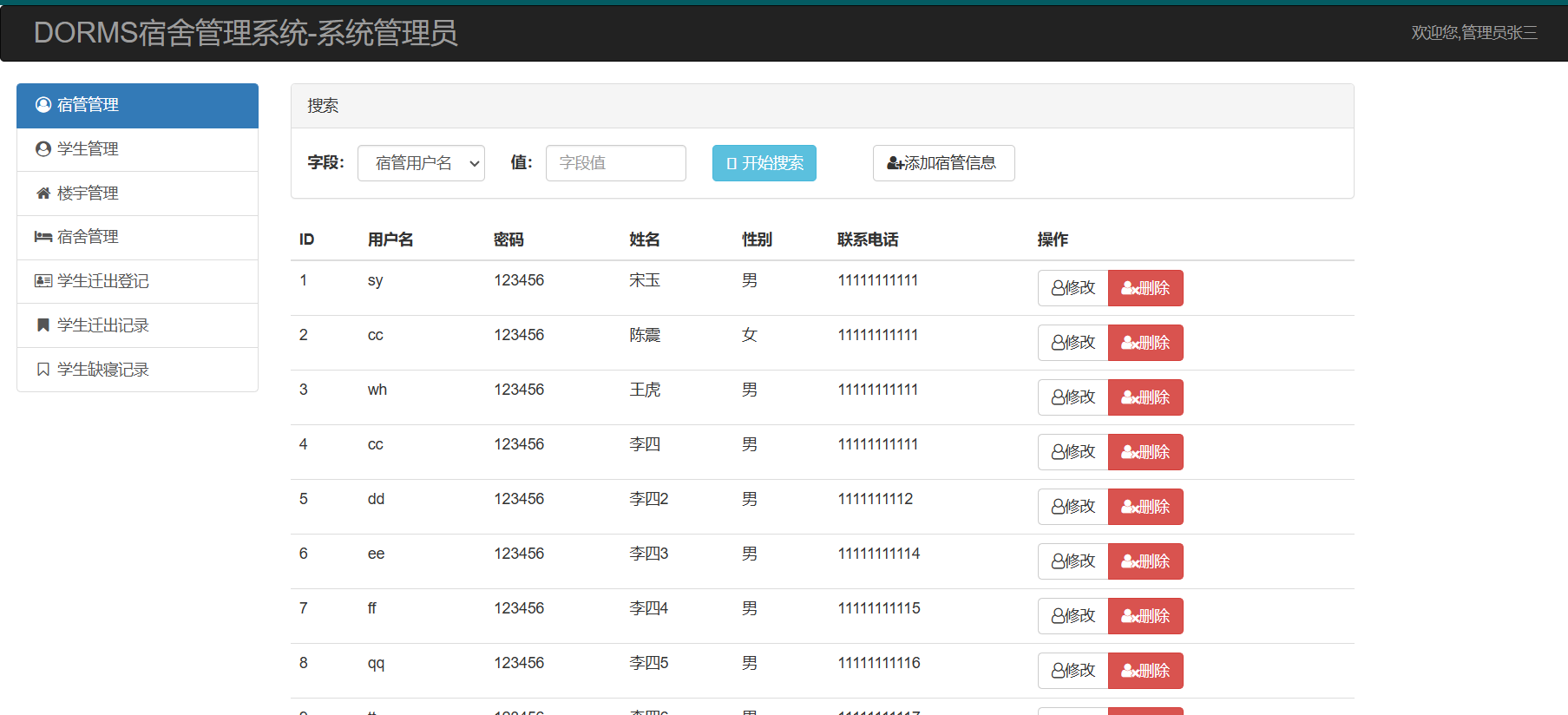This screenshot has width=1568, height=715.
Task: Click 修改 for 陈震 row
Action: (x=1073, y=343)
